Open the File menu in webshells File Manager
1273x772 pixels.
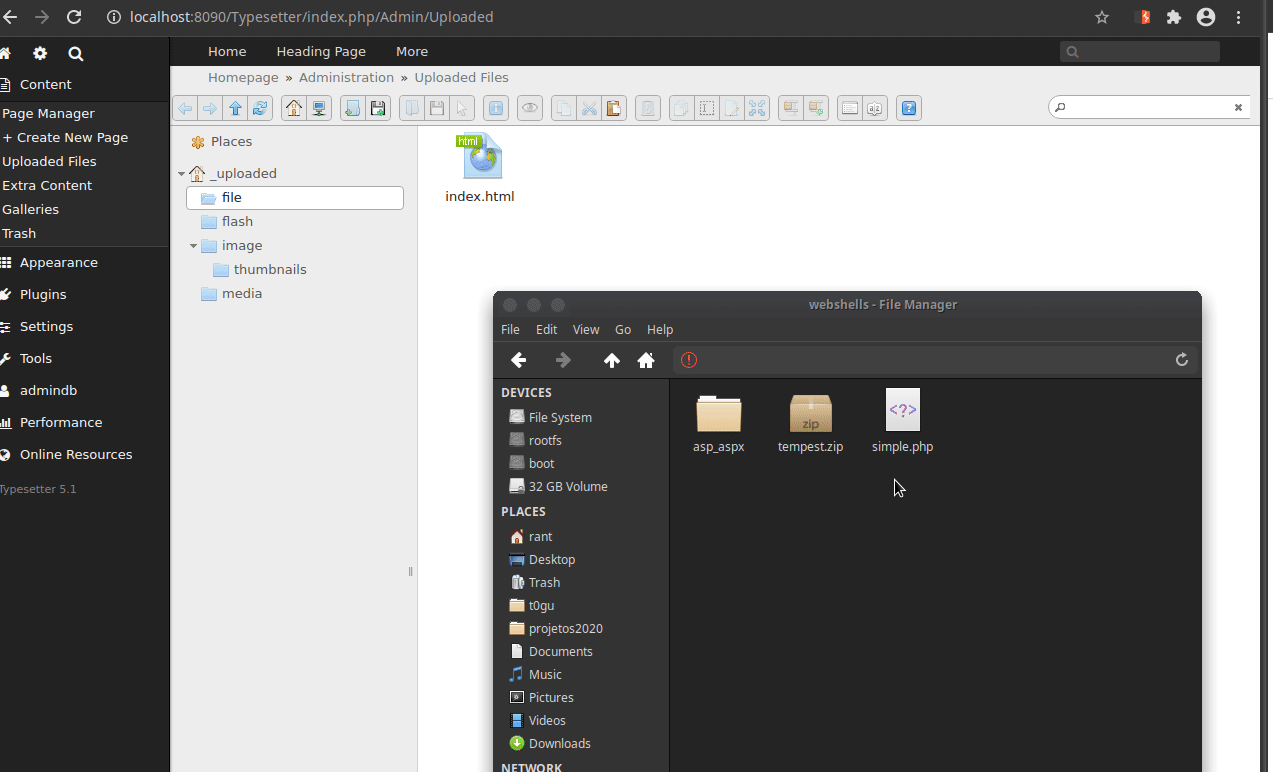click(509, 329)
